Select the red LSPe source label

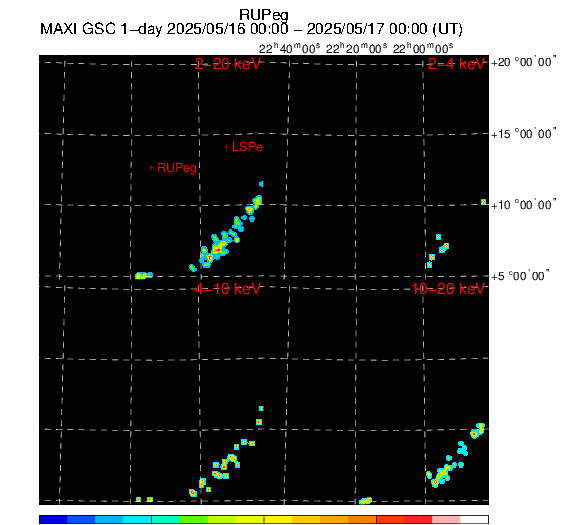(247, 147)
